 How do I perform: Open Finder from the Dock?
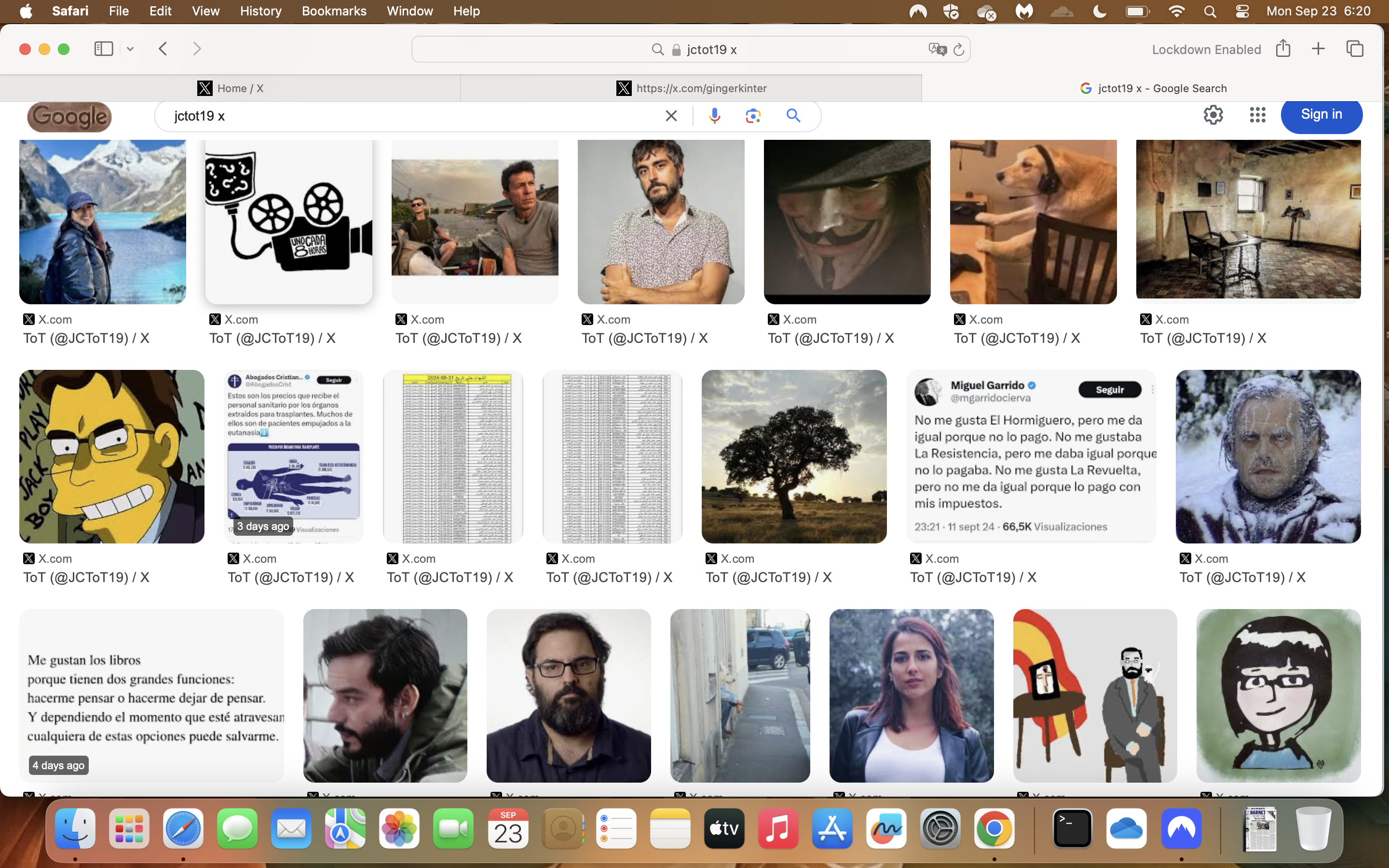point(75,828)
